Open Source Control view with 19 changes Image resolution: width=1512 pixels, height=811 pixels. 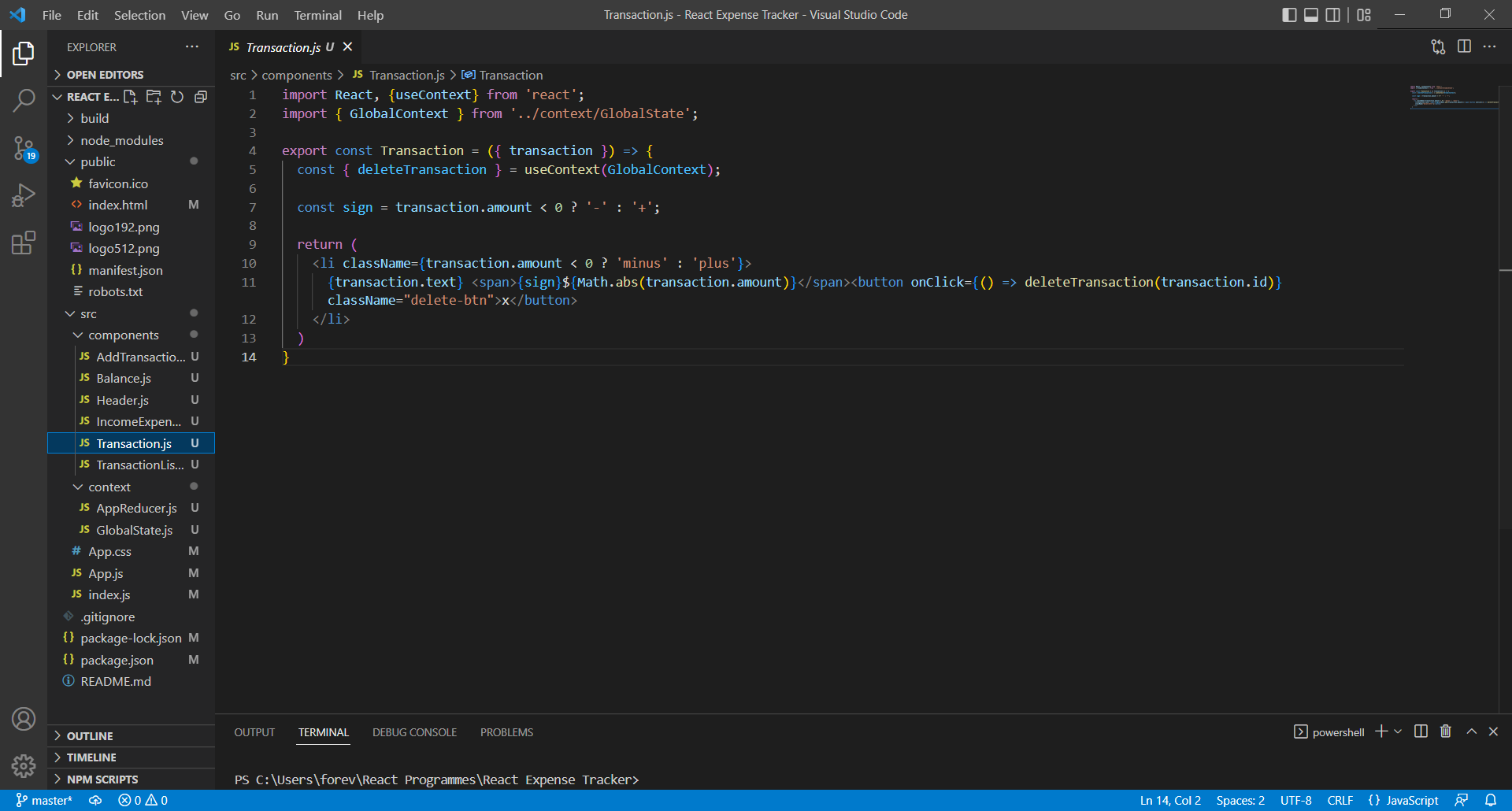coord(24,148)
